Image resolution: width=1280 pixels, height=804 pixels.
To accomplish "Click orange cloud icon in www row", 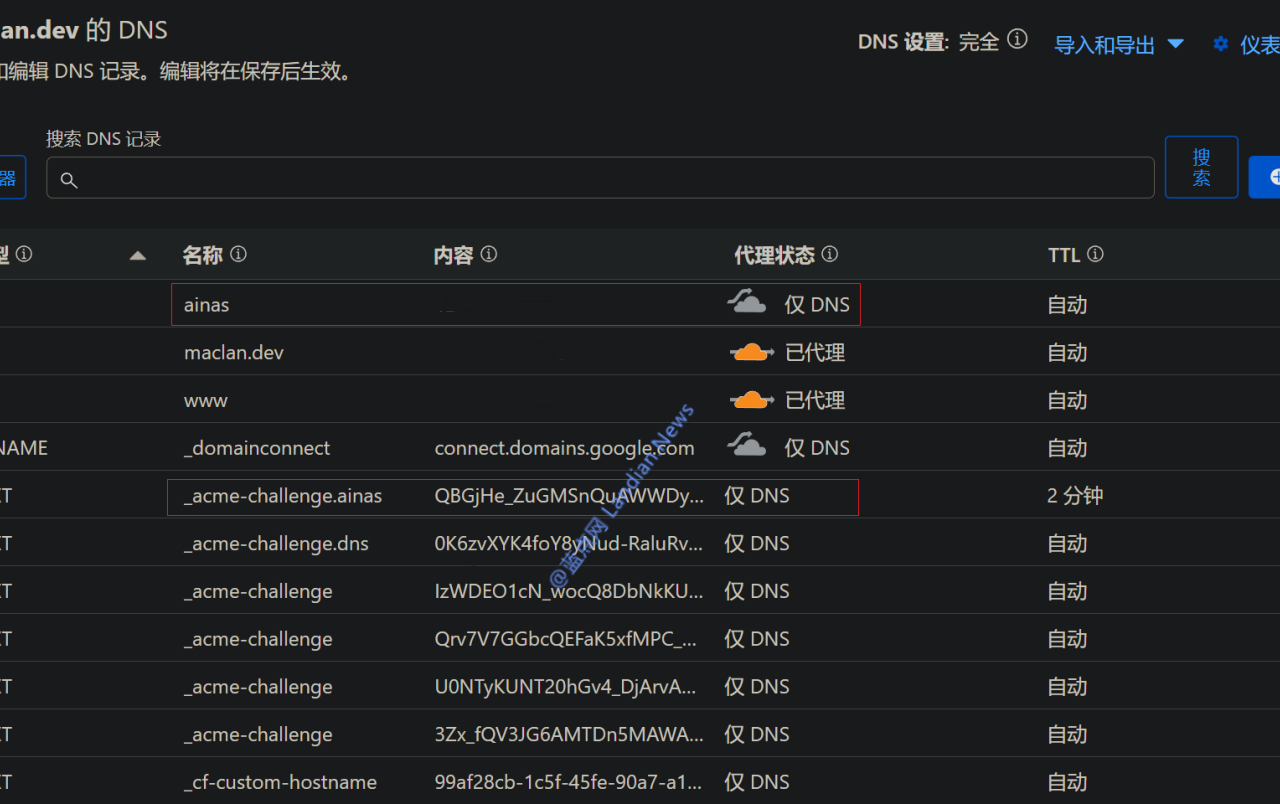I will click(752, 400).
